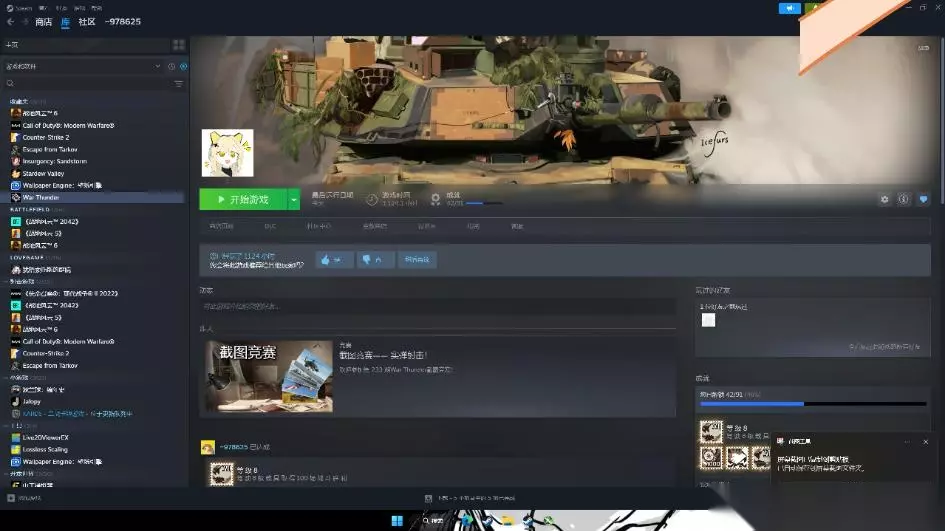
Task: Click the thumbs up recommend button
Action: point(334,260)
